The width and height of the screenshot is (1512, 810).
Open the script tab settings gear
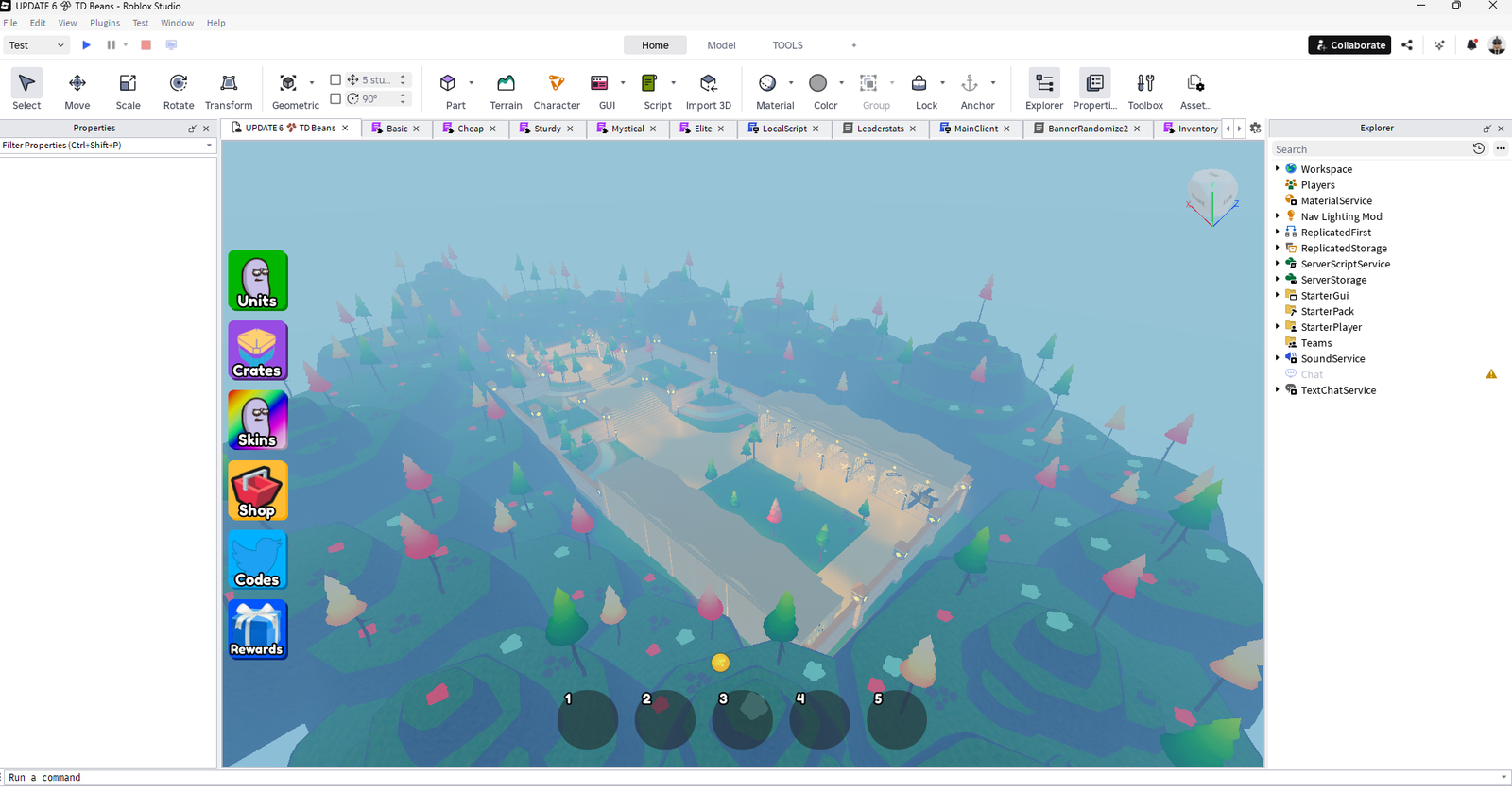(x=1255, y=129)
